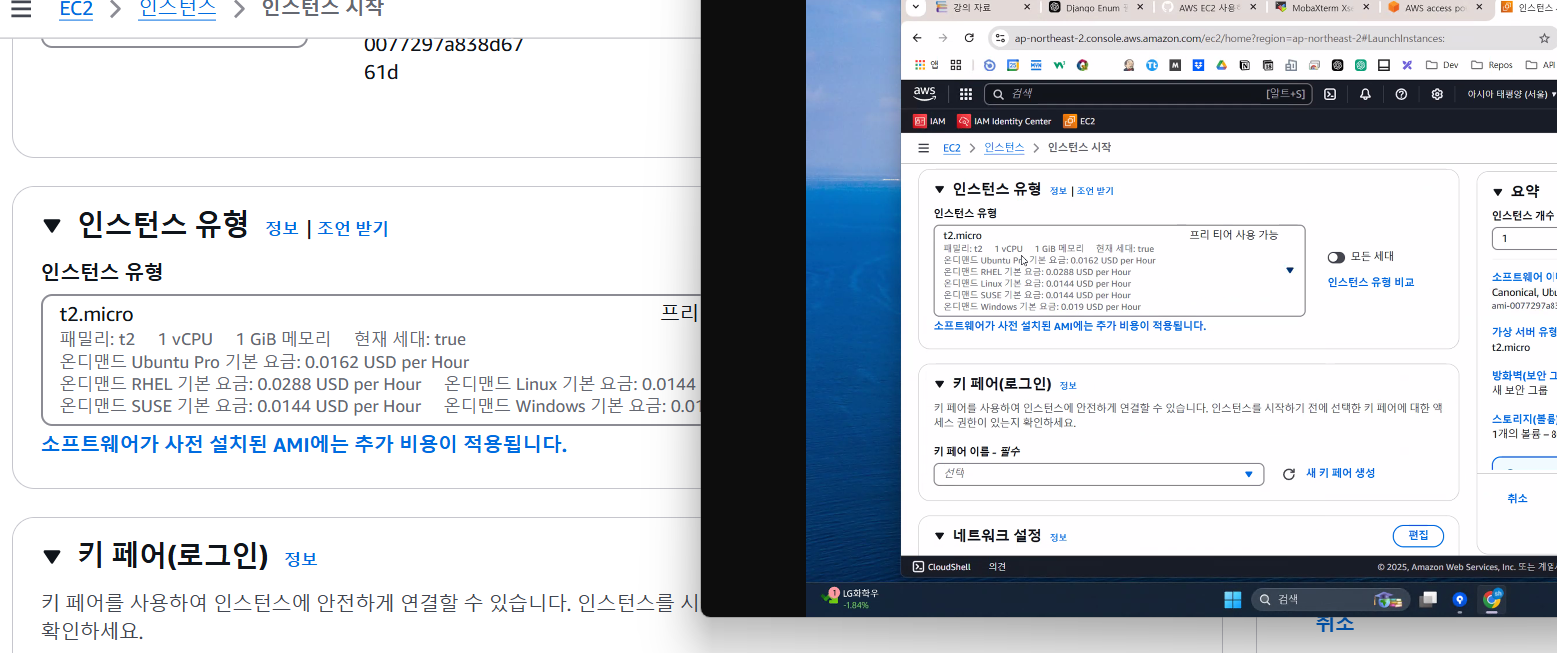This screenshot has height=653, width=1557.
Task: Open LG화학우 stock widget on taskbar
Action: pos(849,598)
